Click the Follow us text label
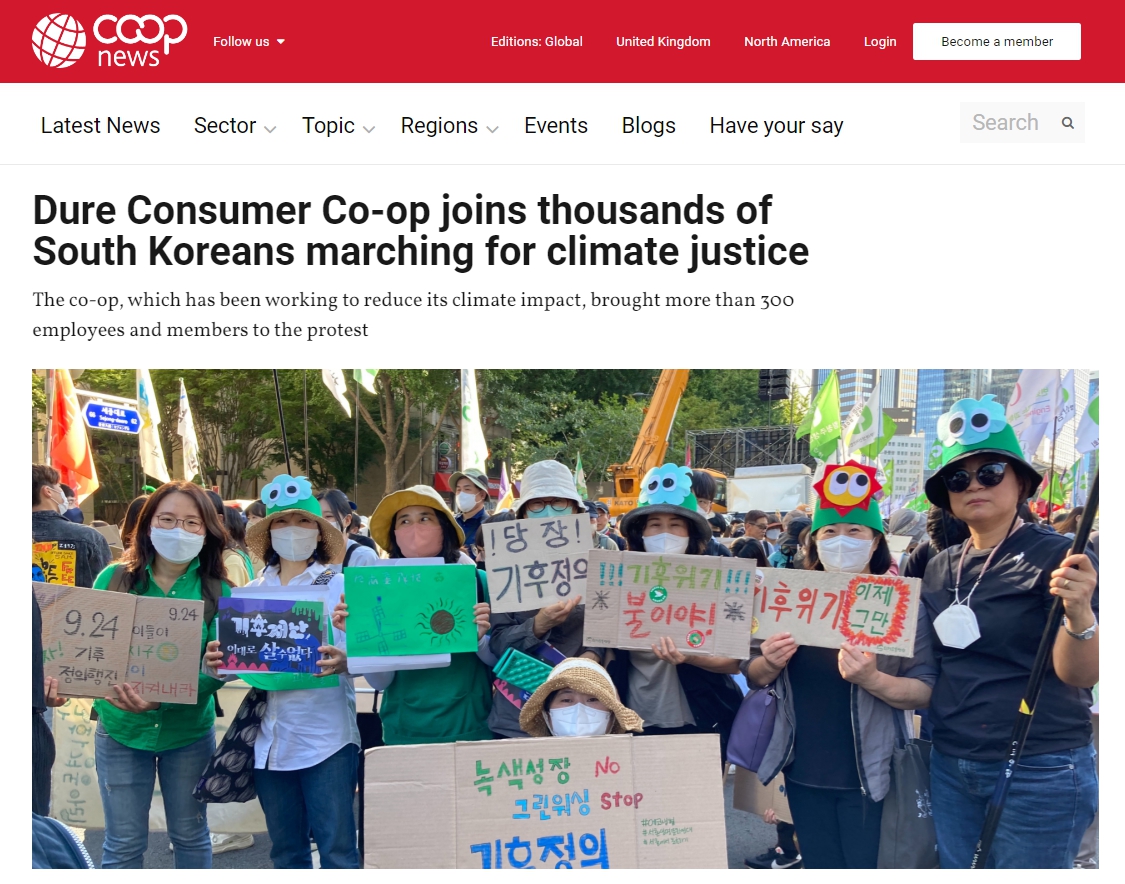 click(x=241, y=42)
